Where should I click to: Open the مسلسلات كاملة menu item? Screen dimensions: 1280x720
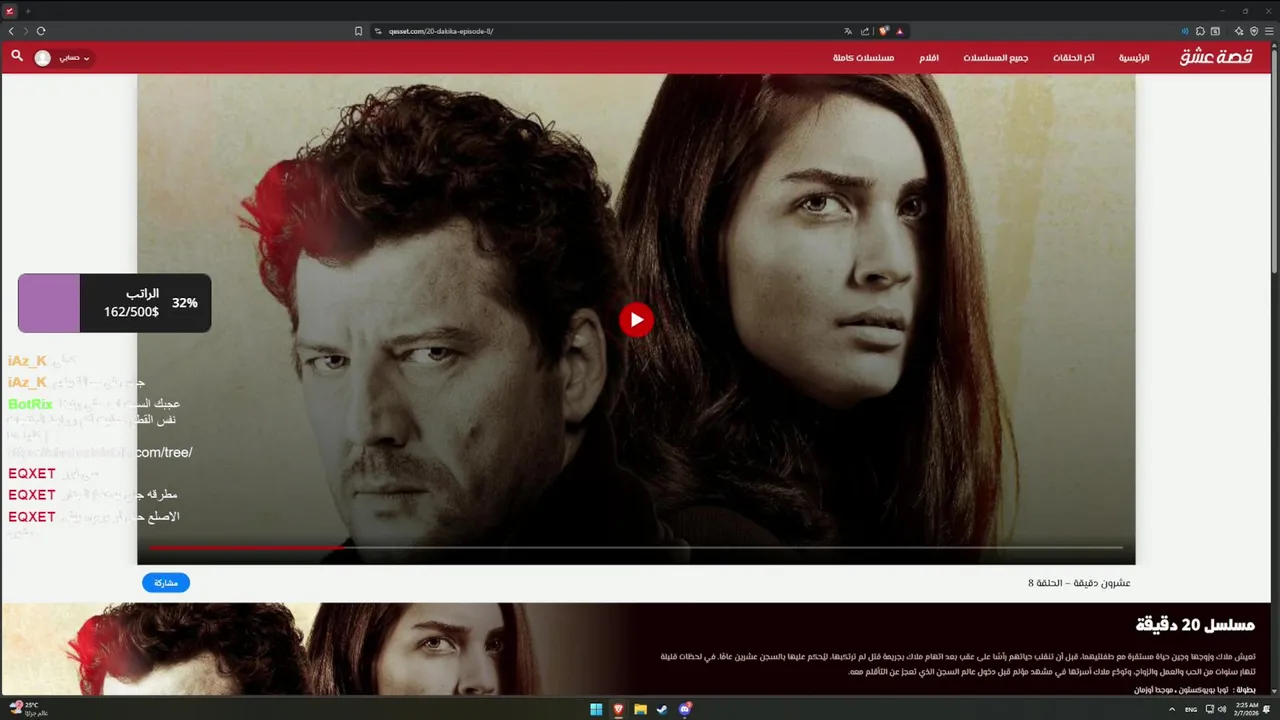click(863, 58)
